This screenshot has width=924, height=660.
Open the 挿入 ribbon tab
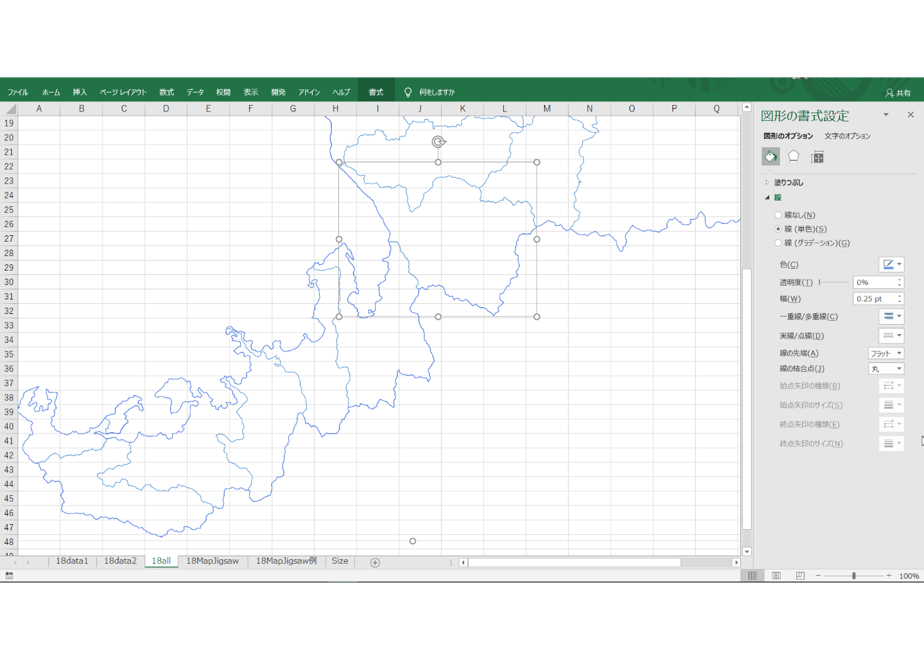pos(80,92)
